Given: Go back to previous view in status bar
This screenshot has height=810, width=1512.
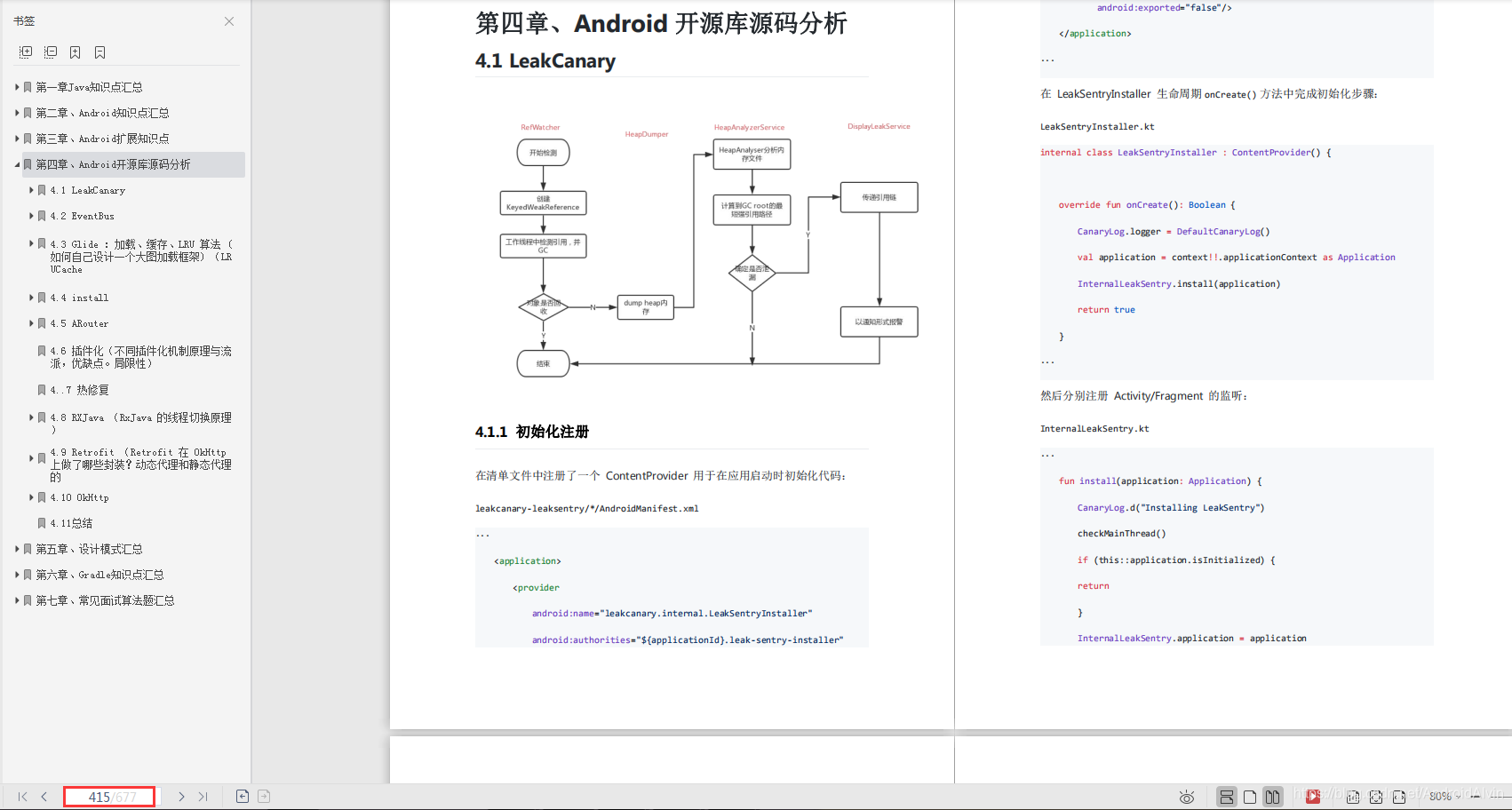Looking at the screenshot, I should pyautogui.click(x=243, y=797).
